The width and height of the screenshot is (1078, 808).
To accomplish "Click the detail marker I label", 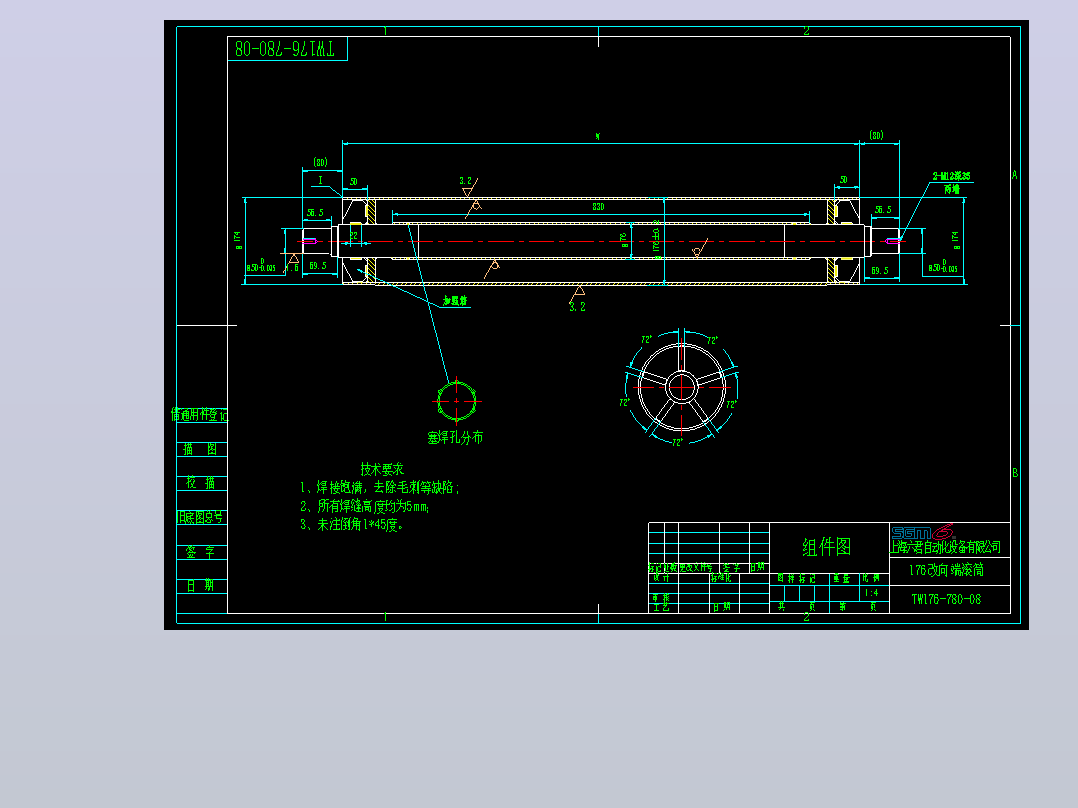I will coord(320,180).
